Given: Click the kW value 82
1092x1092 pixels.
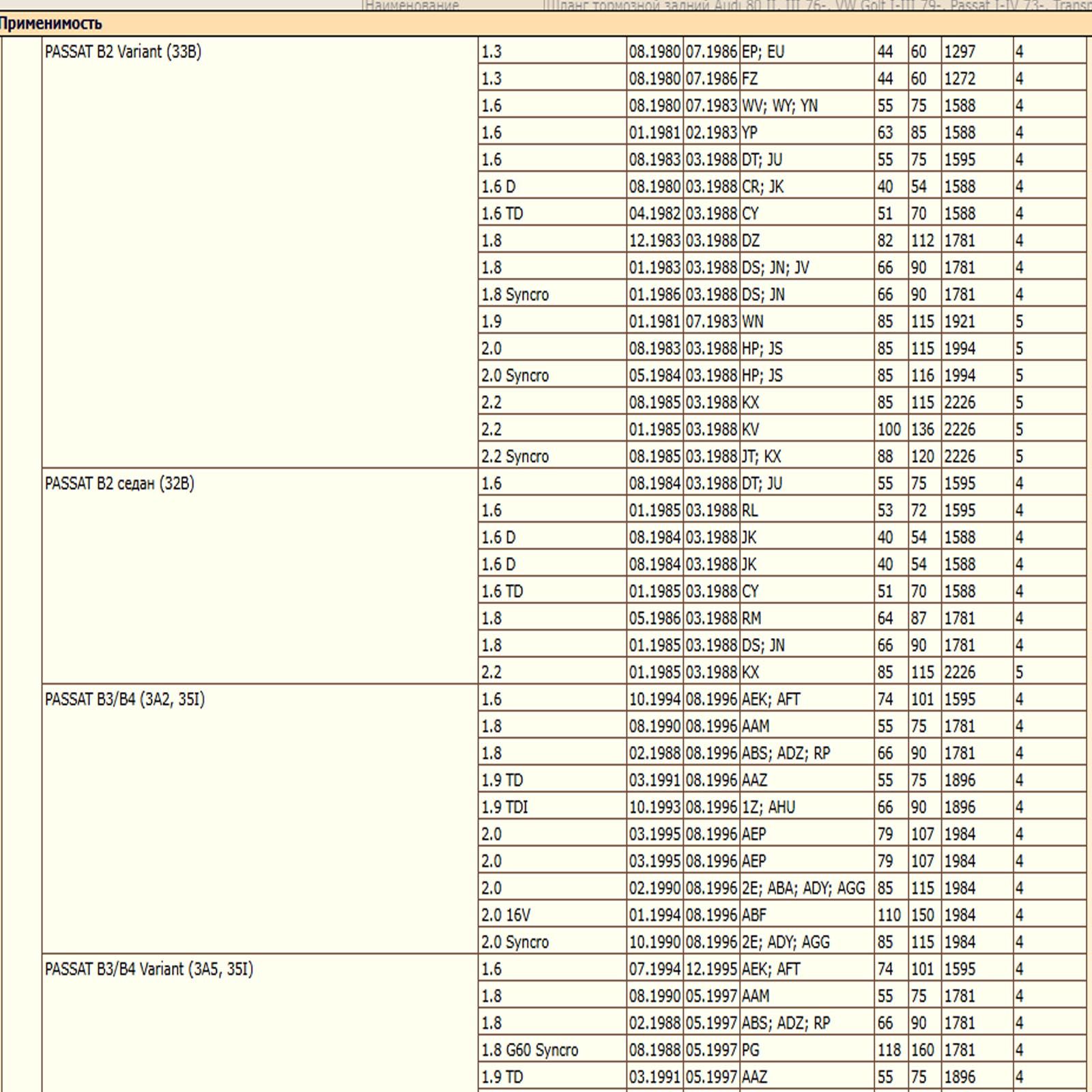Looking at the screenshot, I should point(891,241).
